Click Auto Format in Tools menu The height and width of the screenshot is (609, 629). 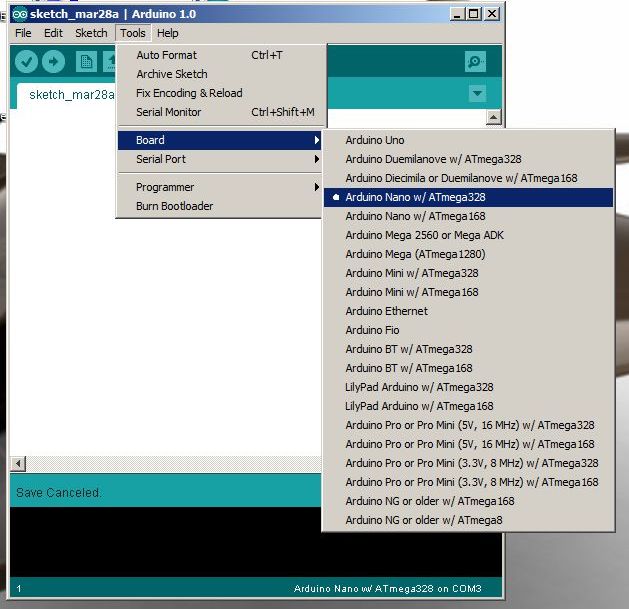(166, 55)
